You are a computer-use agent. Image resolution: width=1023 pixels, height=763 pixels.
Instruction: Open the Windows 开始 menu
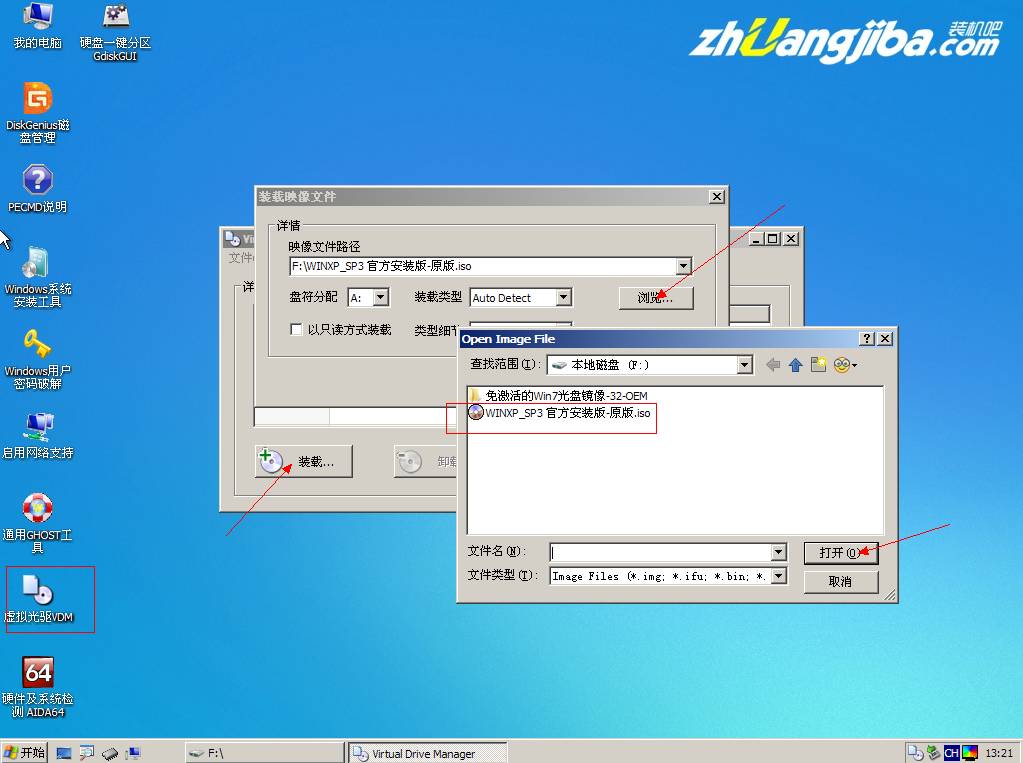22,751
